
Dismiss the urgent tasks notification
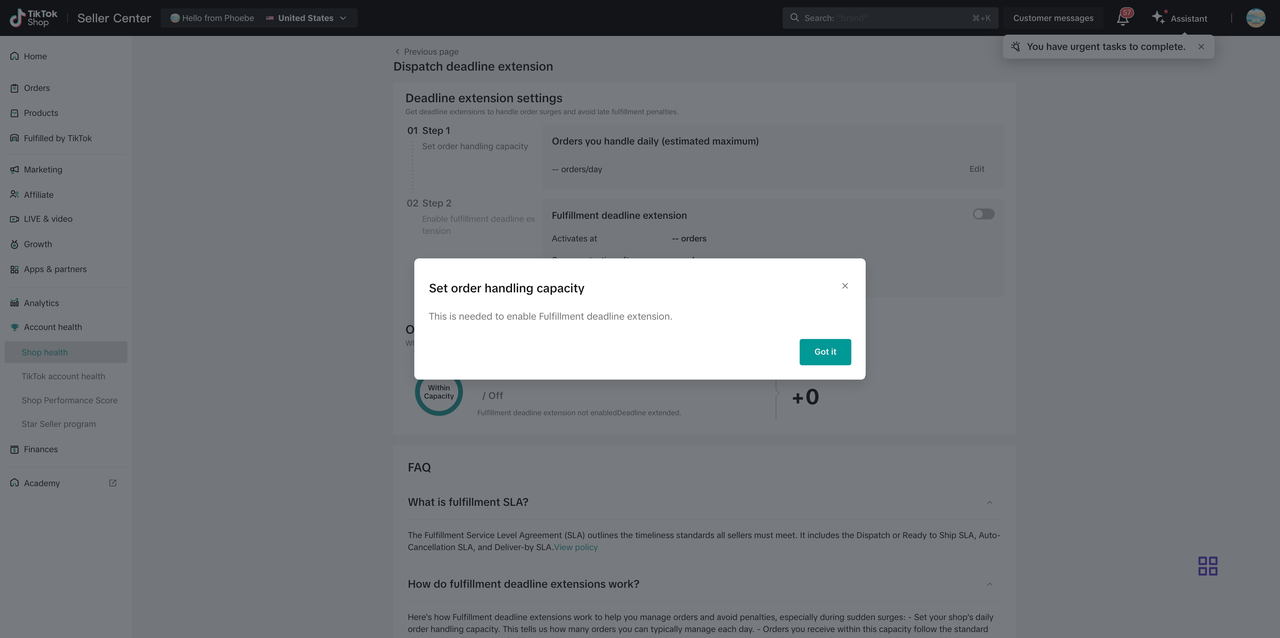[x=1201, y=47]
